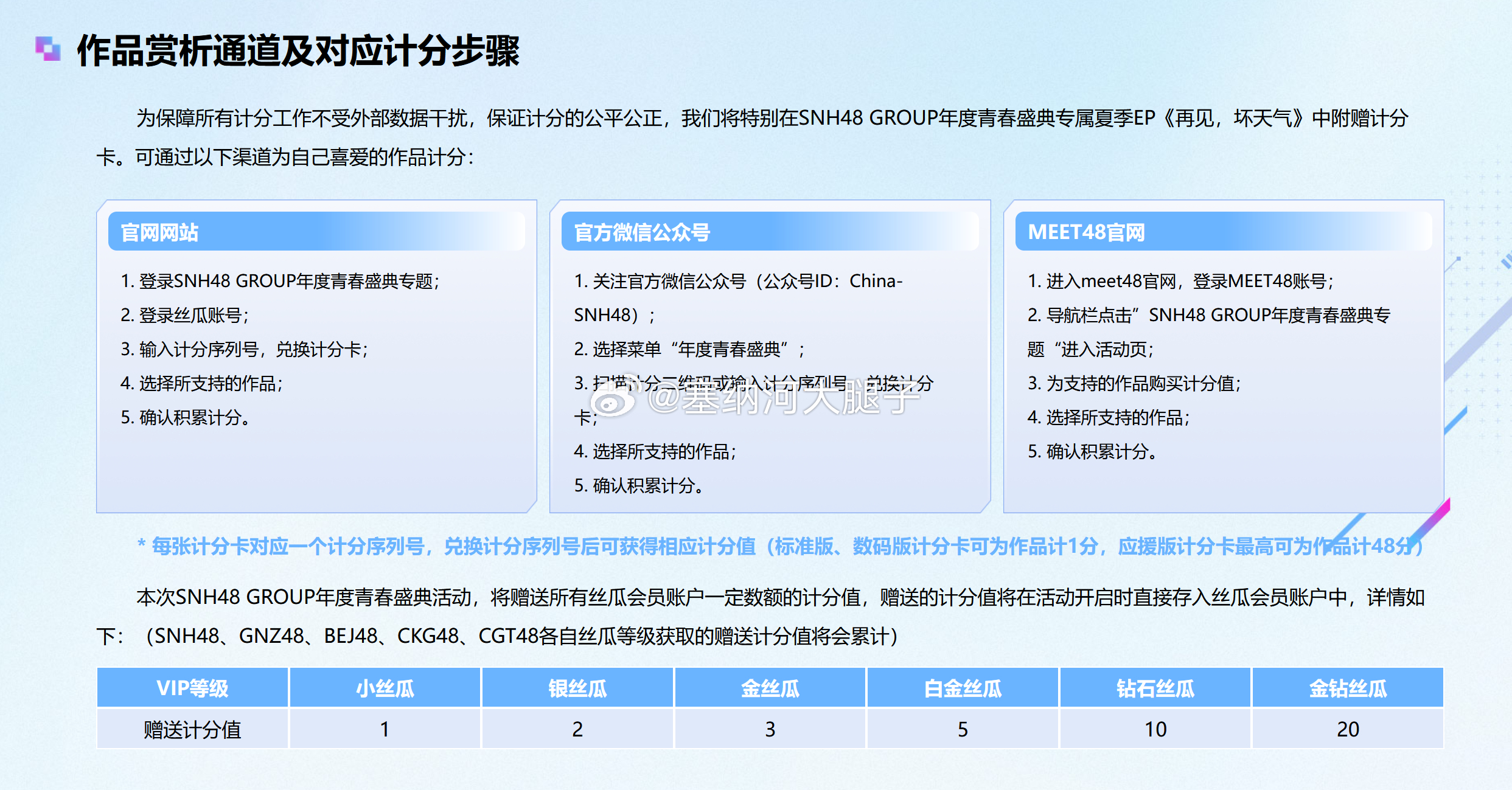Click the purple square icon beside the title

point(47,49)
